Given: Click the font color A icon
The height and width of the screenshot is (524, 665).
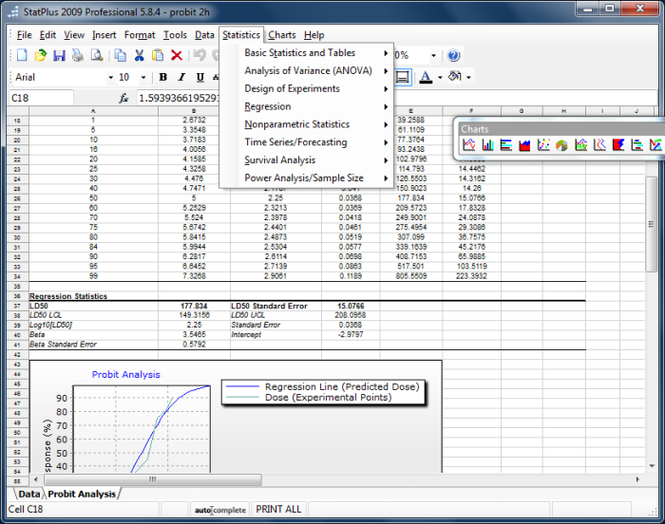Looking at the screenshot, I should pos(426,77).
